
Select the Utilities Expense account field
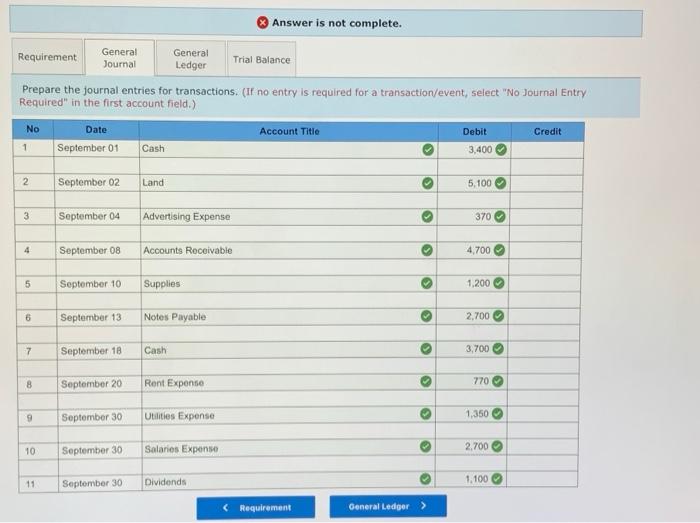pos(289,415)
